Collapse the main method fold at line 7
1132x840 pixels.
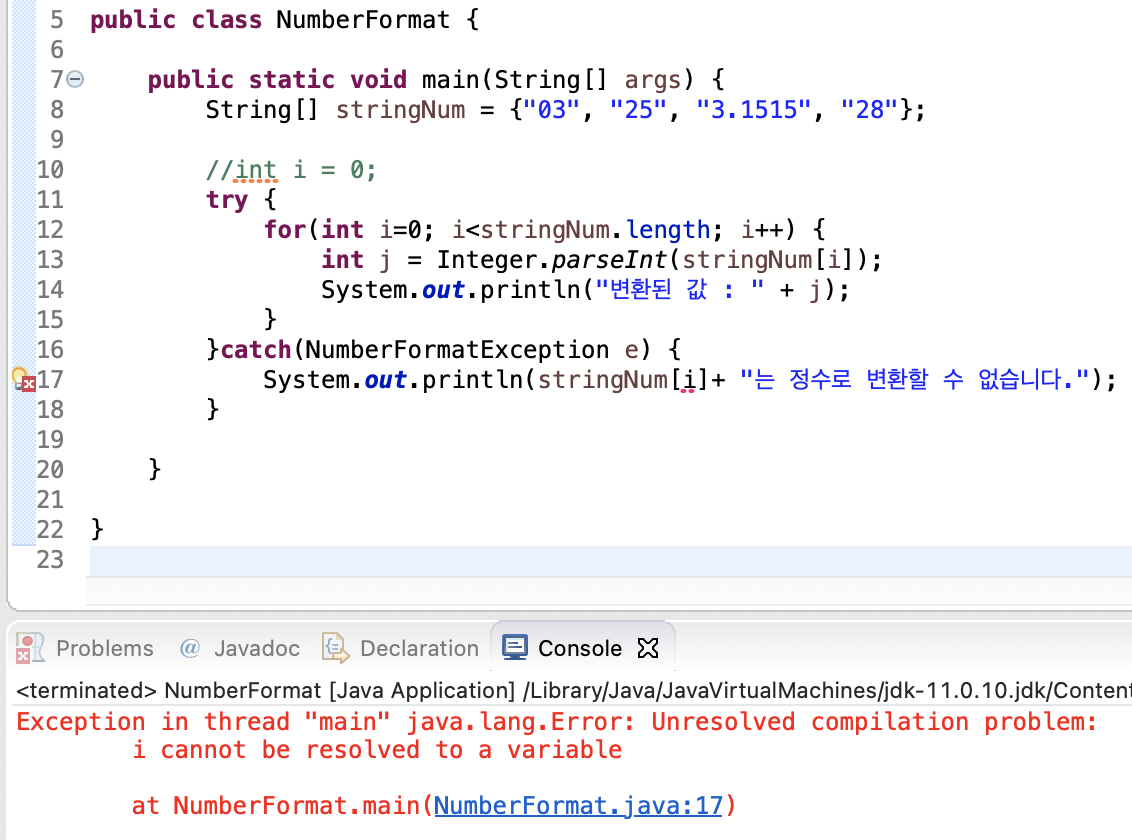click(75, 79)
